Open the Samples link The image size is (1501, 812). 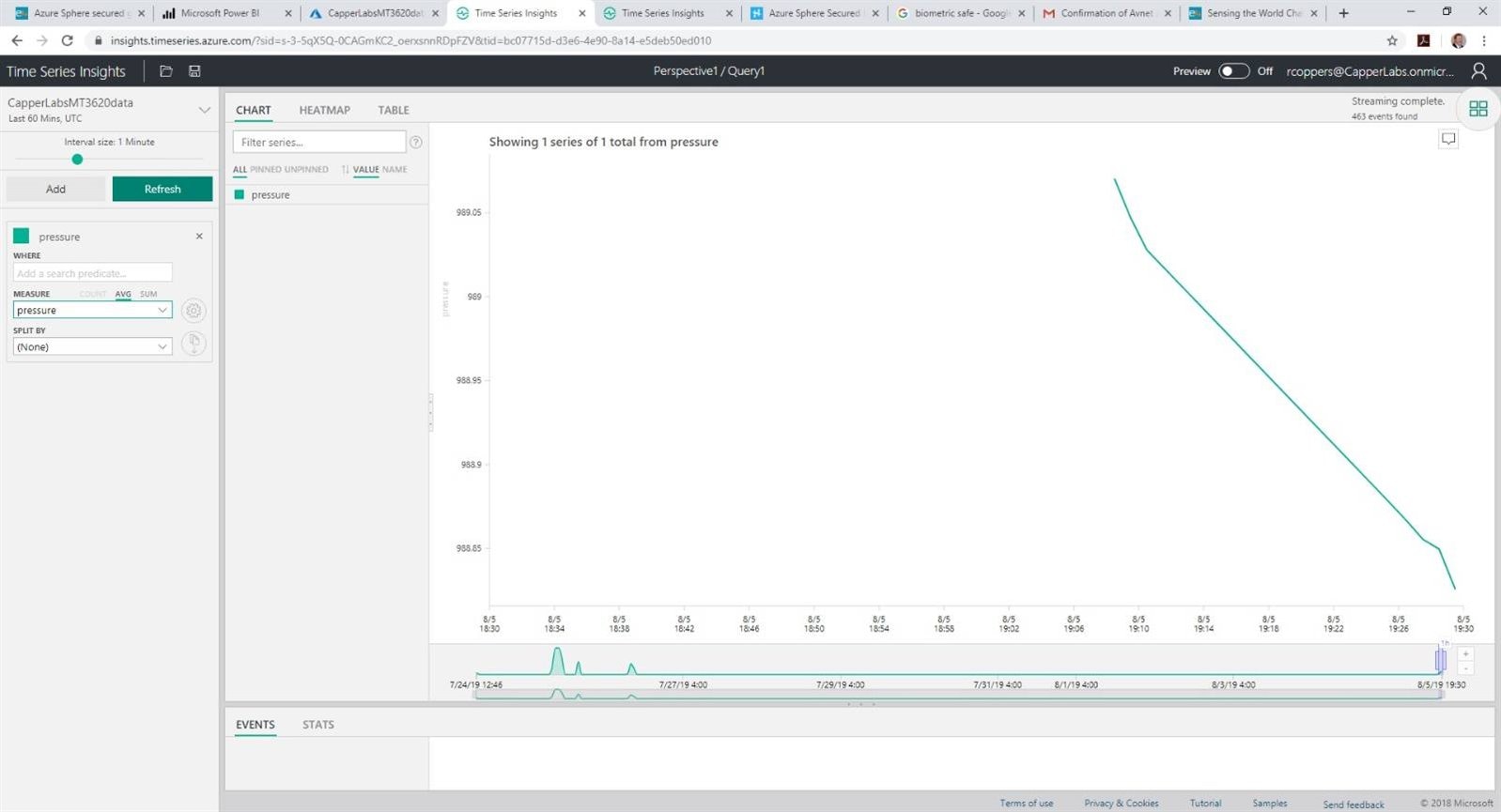pyautogui.click(x=1270, y=804)
